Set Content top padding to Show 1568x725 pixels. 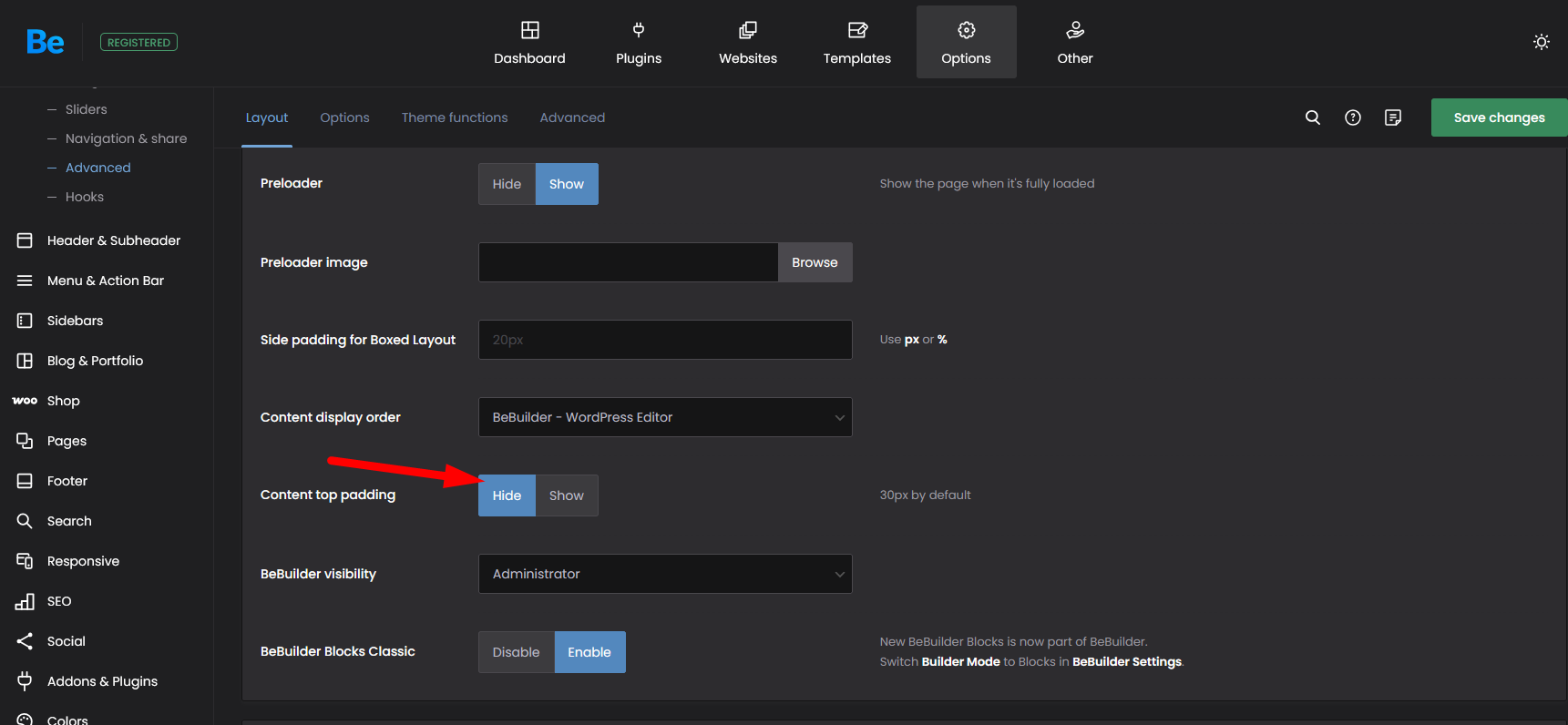point(566,495)
